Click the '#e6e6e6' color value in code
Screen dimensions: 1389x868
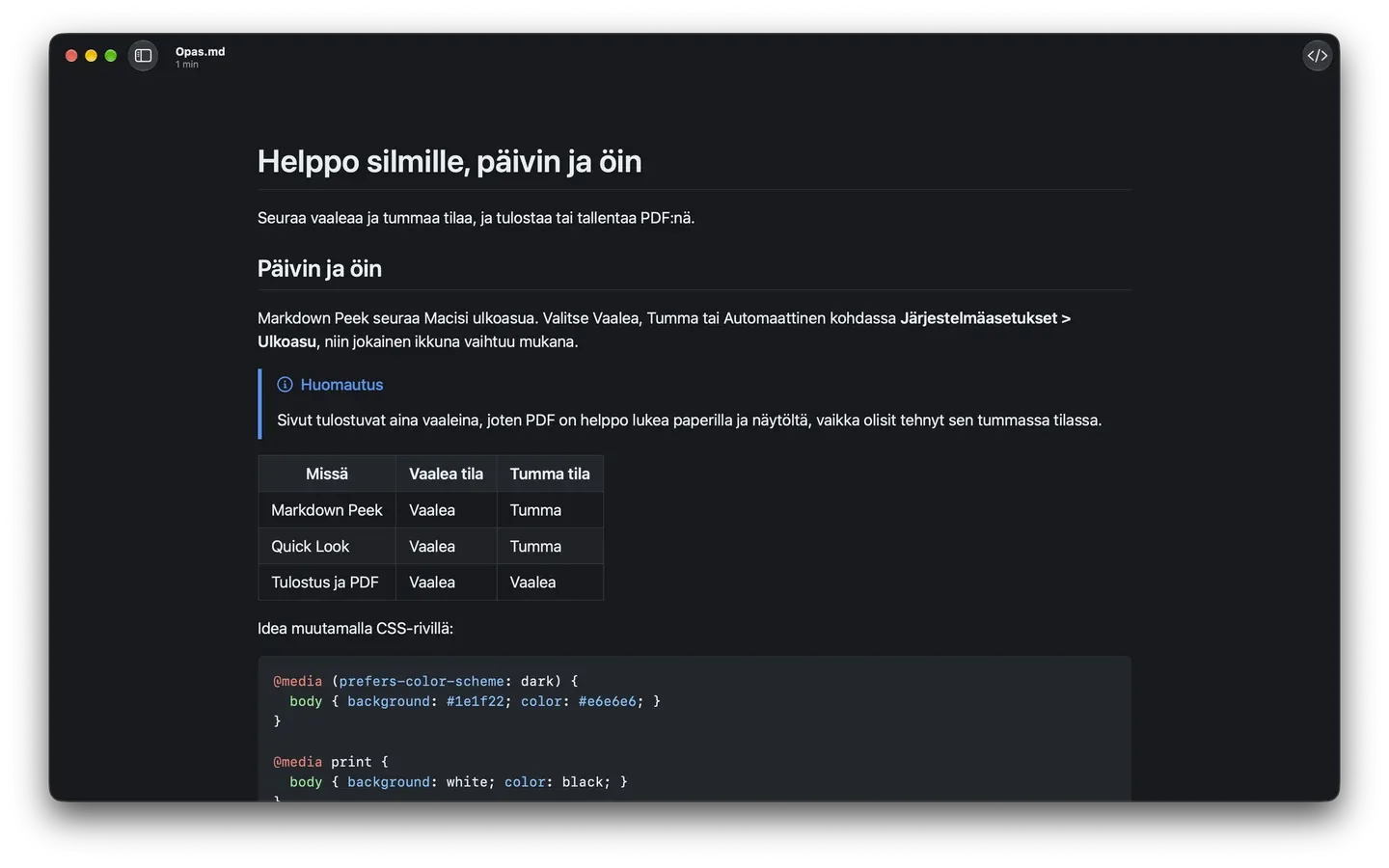tap(608, 701)
